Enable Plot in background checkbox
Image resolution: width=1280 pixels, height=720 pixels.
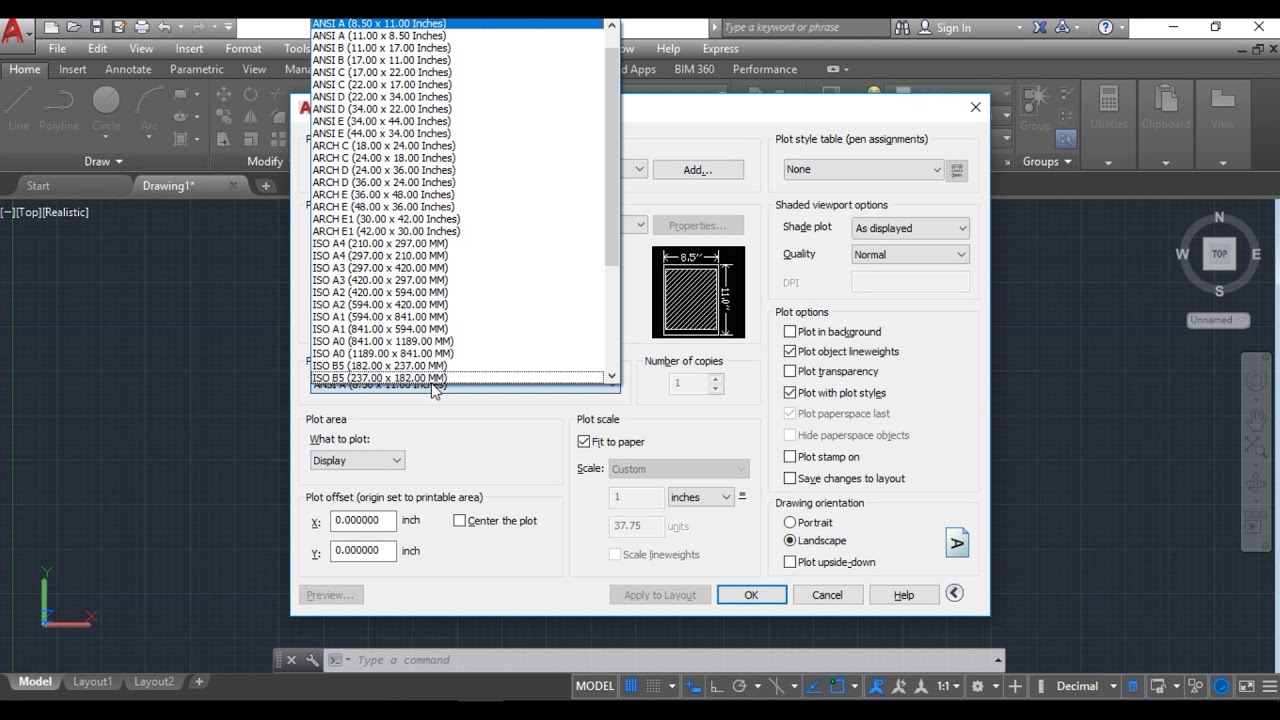tap(790, 331)
